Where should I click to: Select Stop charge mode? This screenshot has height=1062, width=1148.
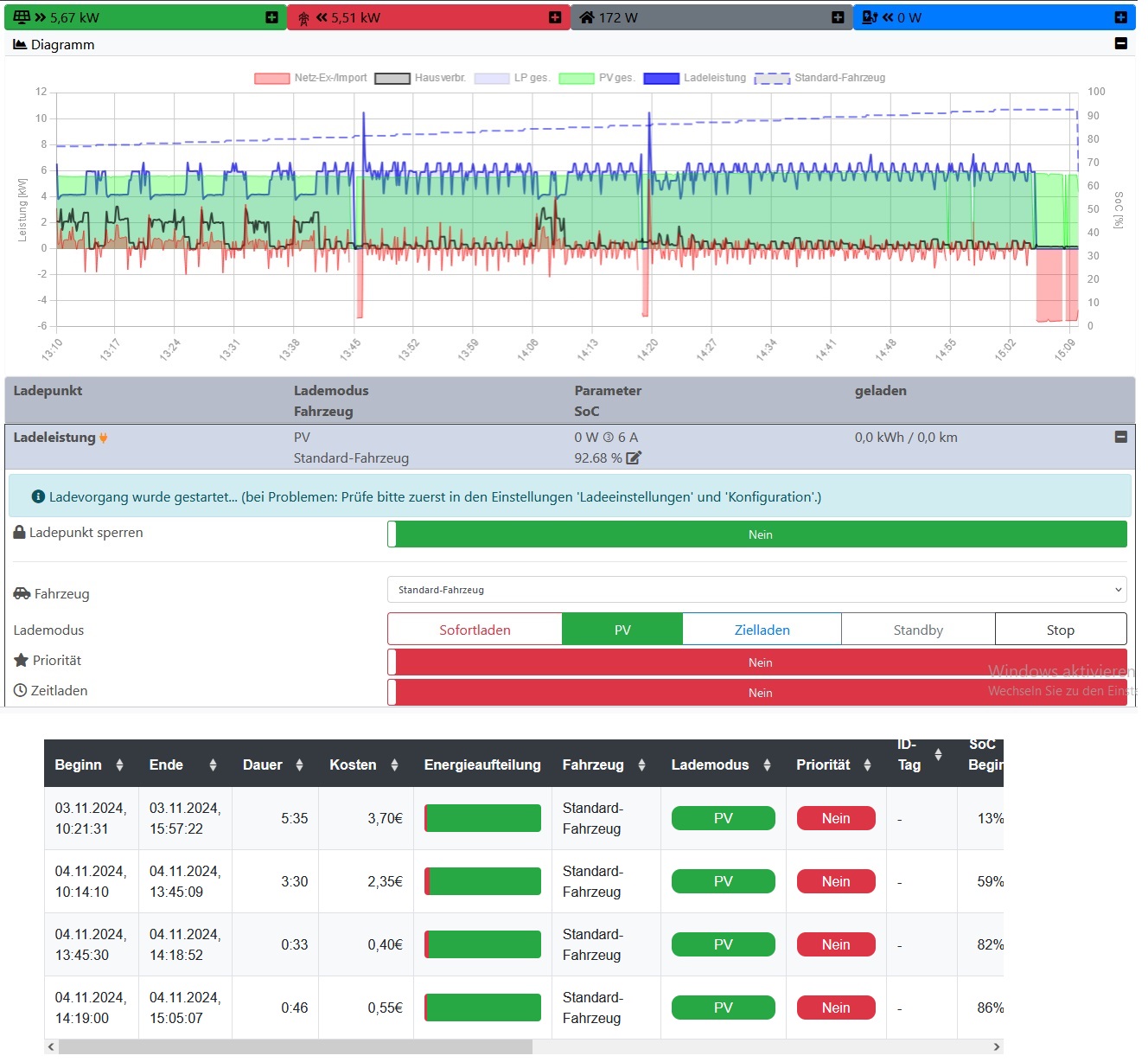pyautogui.click(x=1061, y=630)
